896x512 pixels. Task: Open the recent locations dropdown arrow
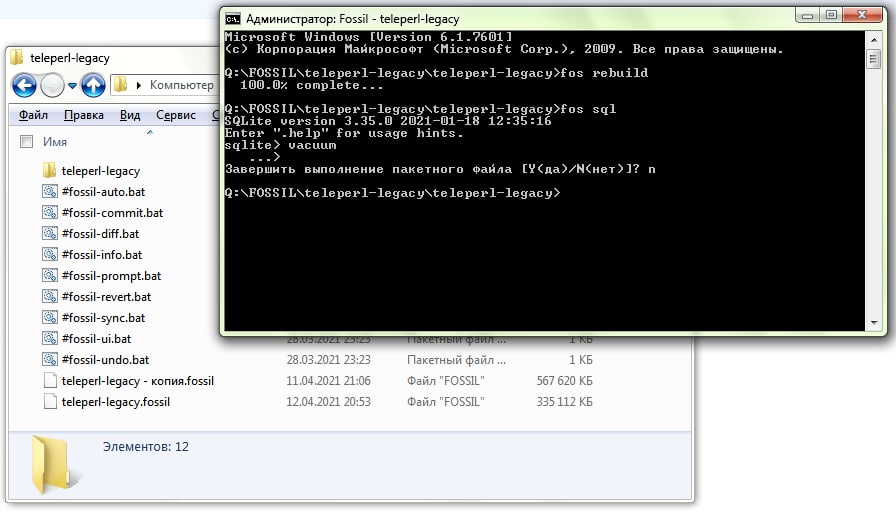[x=73, y=86]
